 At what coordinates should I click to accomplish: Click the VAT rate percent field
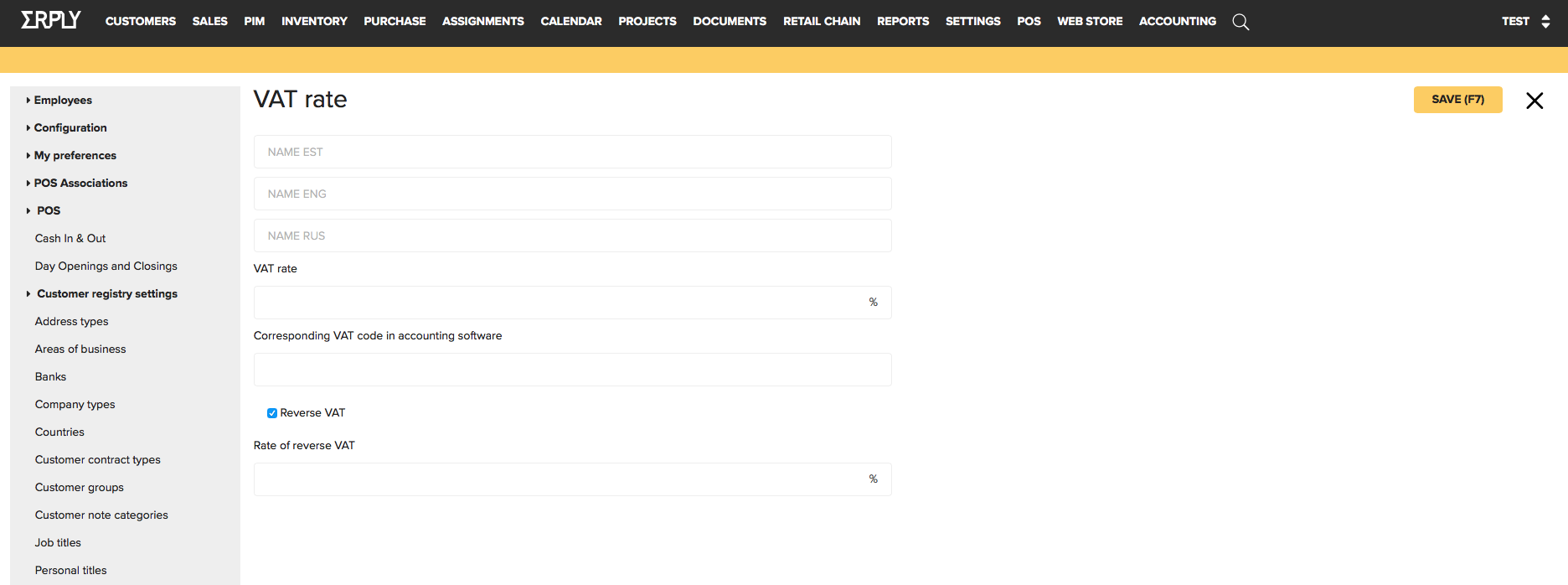pos(573,303)
